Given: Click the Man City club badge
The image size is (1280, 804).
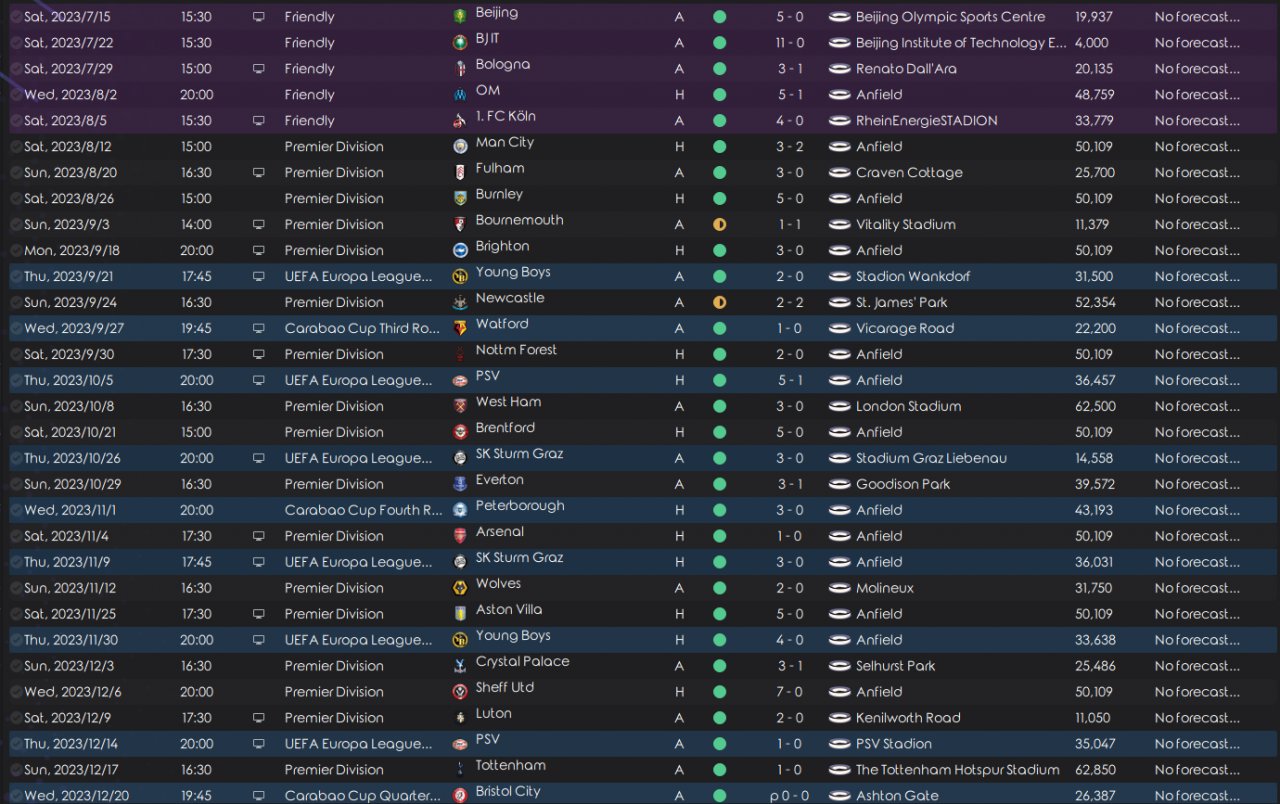Looking at the screenshot, I should pos(460,147).
